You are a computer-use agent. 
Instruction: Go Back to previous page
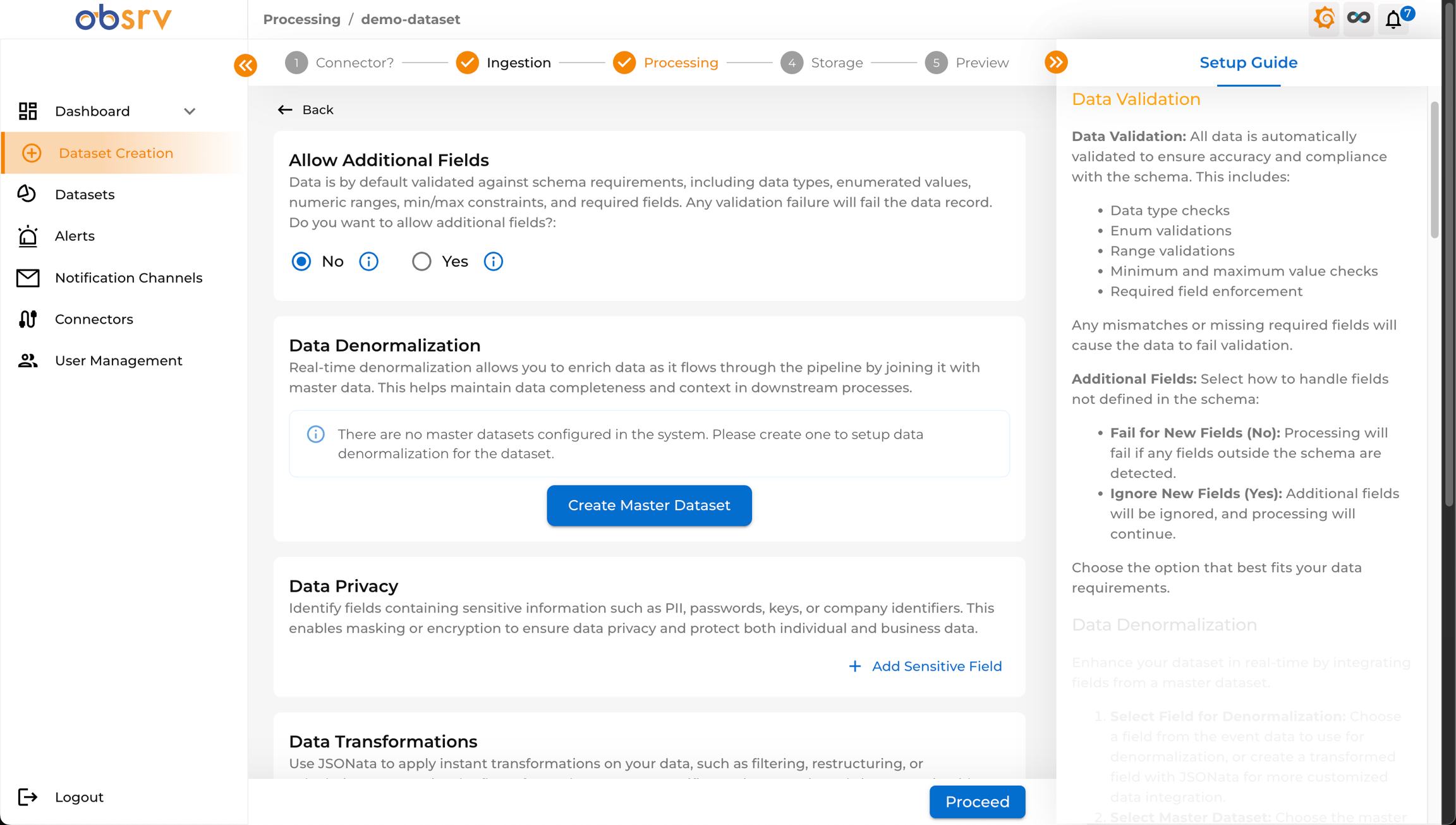(318, 110)
